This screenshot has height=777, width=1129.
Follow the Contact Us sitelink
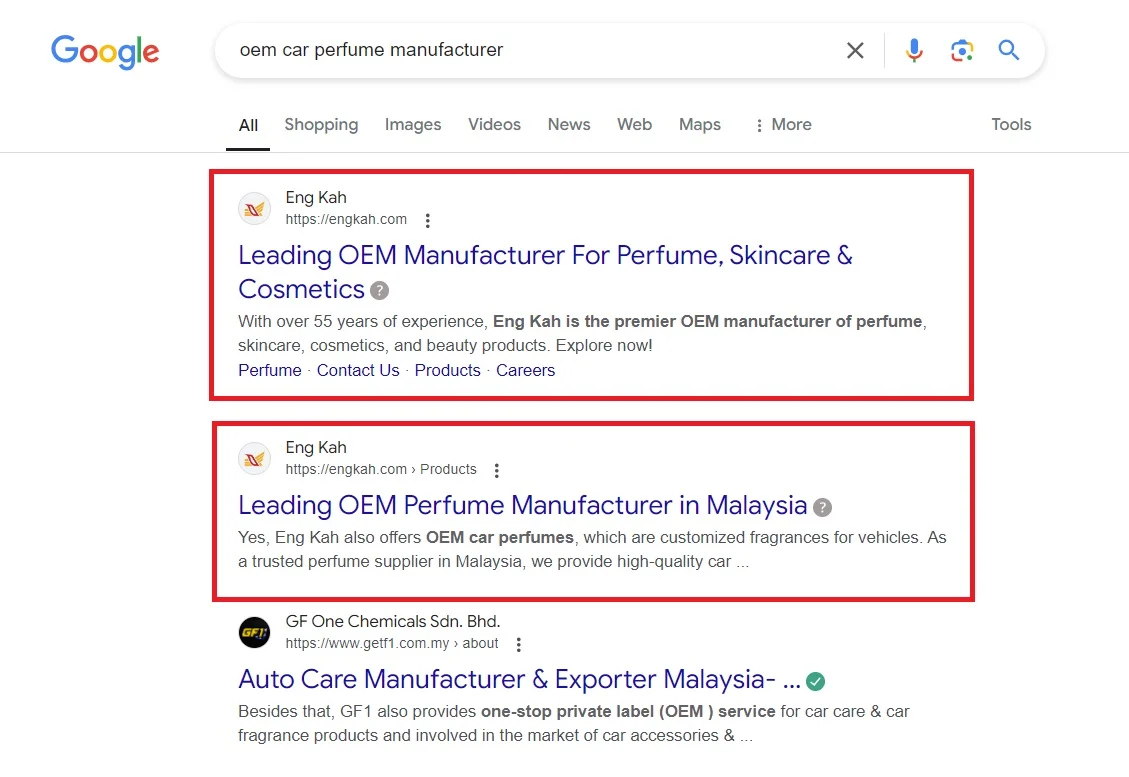point(358,370)
